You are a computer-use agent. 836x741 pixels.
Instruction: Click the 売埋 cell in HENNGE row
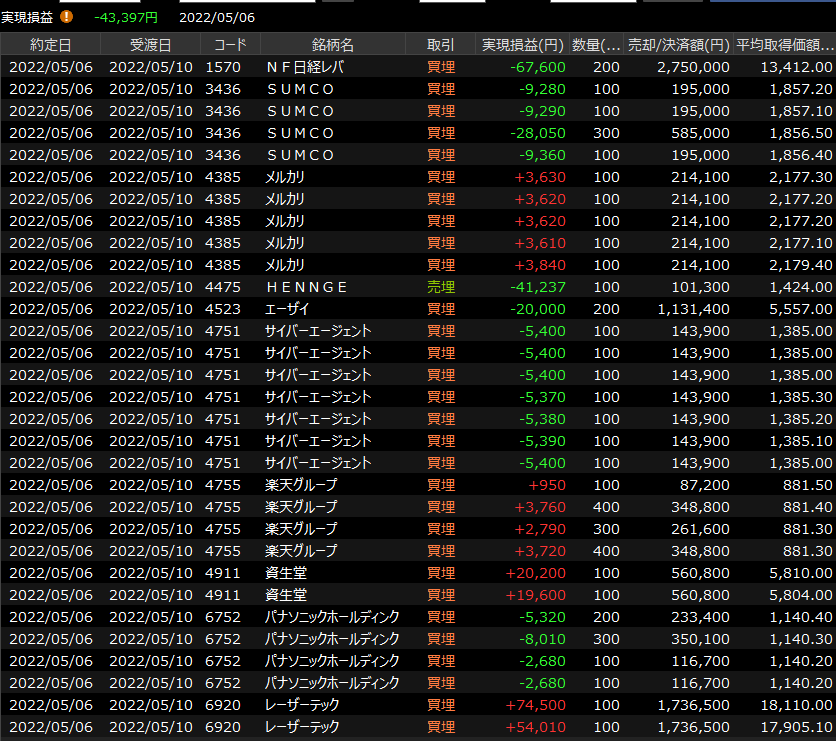click(440, 287)
